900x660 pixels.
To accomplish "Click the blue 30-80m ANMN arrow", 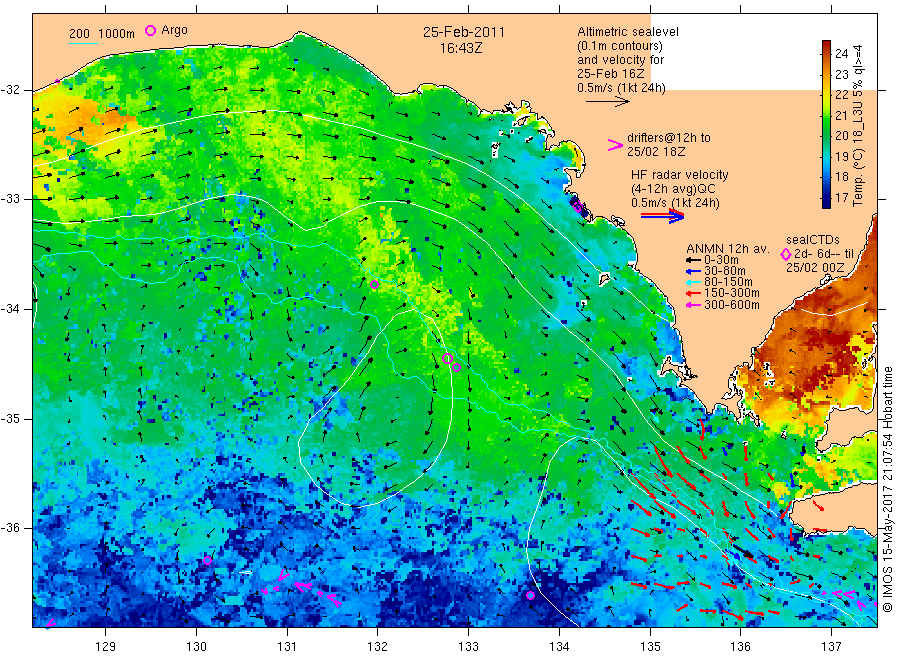I will (693, 271).
